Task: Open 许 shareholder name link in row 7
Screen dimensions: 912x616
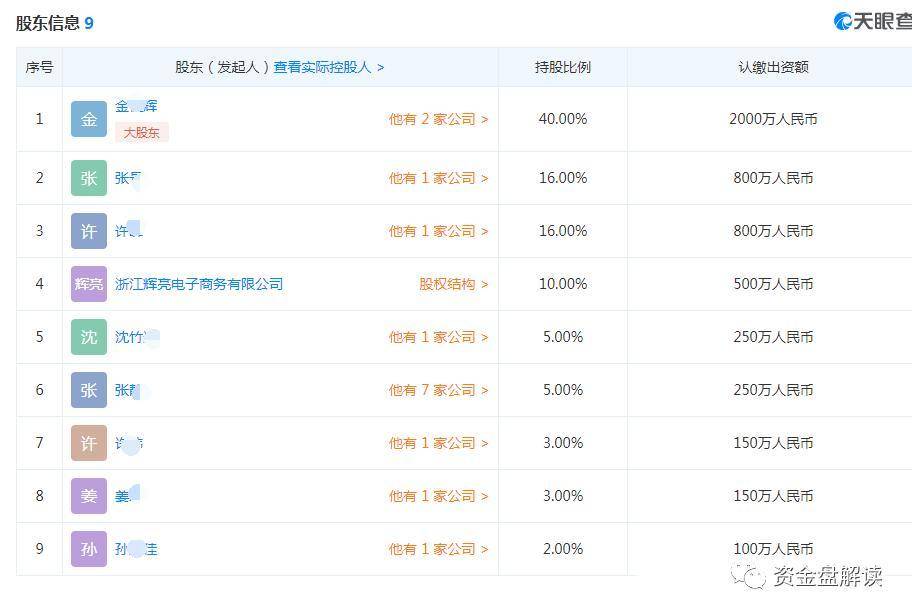Action: [129, 443]
